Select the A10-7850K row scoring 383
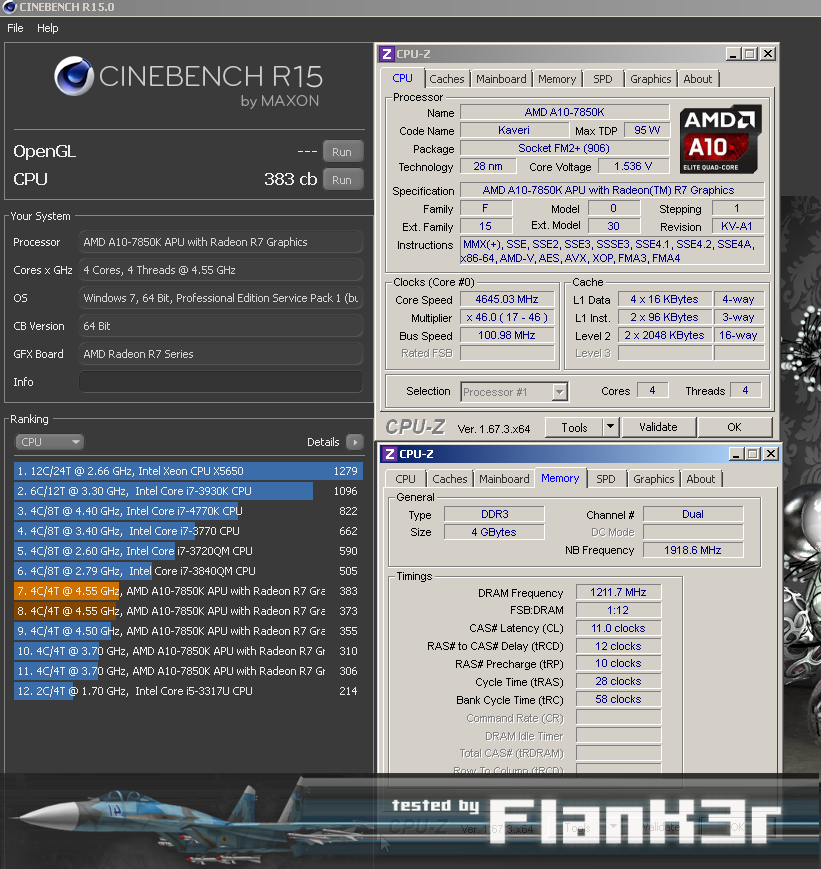 [x=188, y=591]
